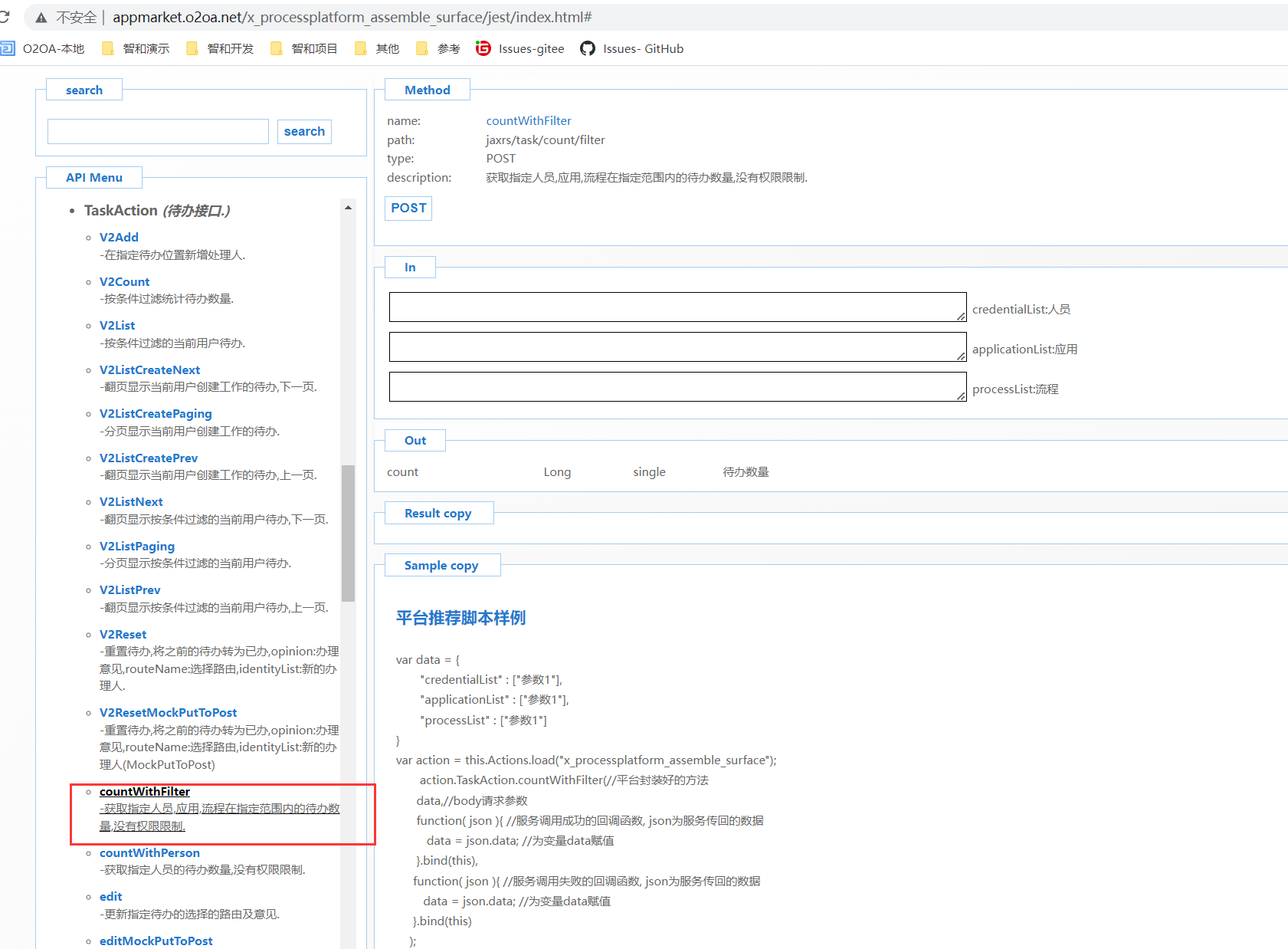Viewport: 1288px width, 949px height.
Task: Click the TaskAction group heading
Action: click(157, 210)
